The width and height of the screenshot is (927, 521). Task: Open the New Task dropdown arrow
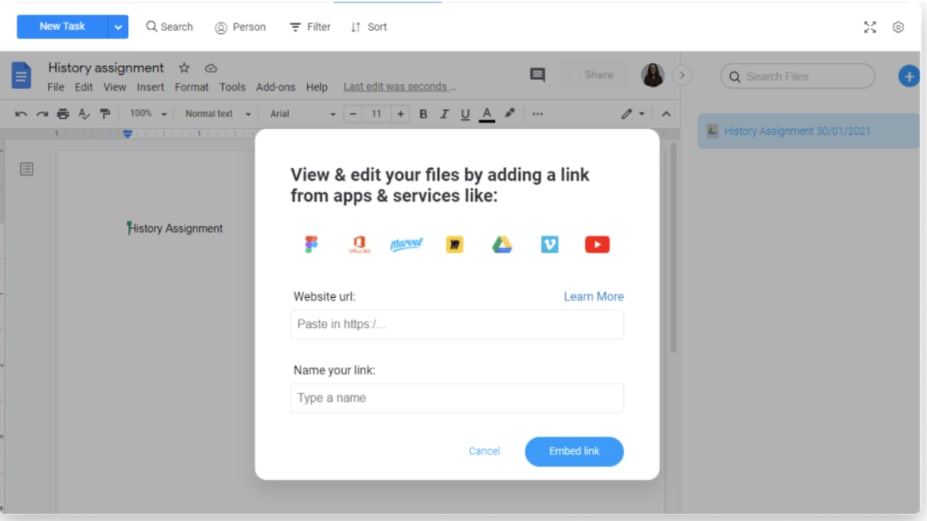tap(118, 27)
